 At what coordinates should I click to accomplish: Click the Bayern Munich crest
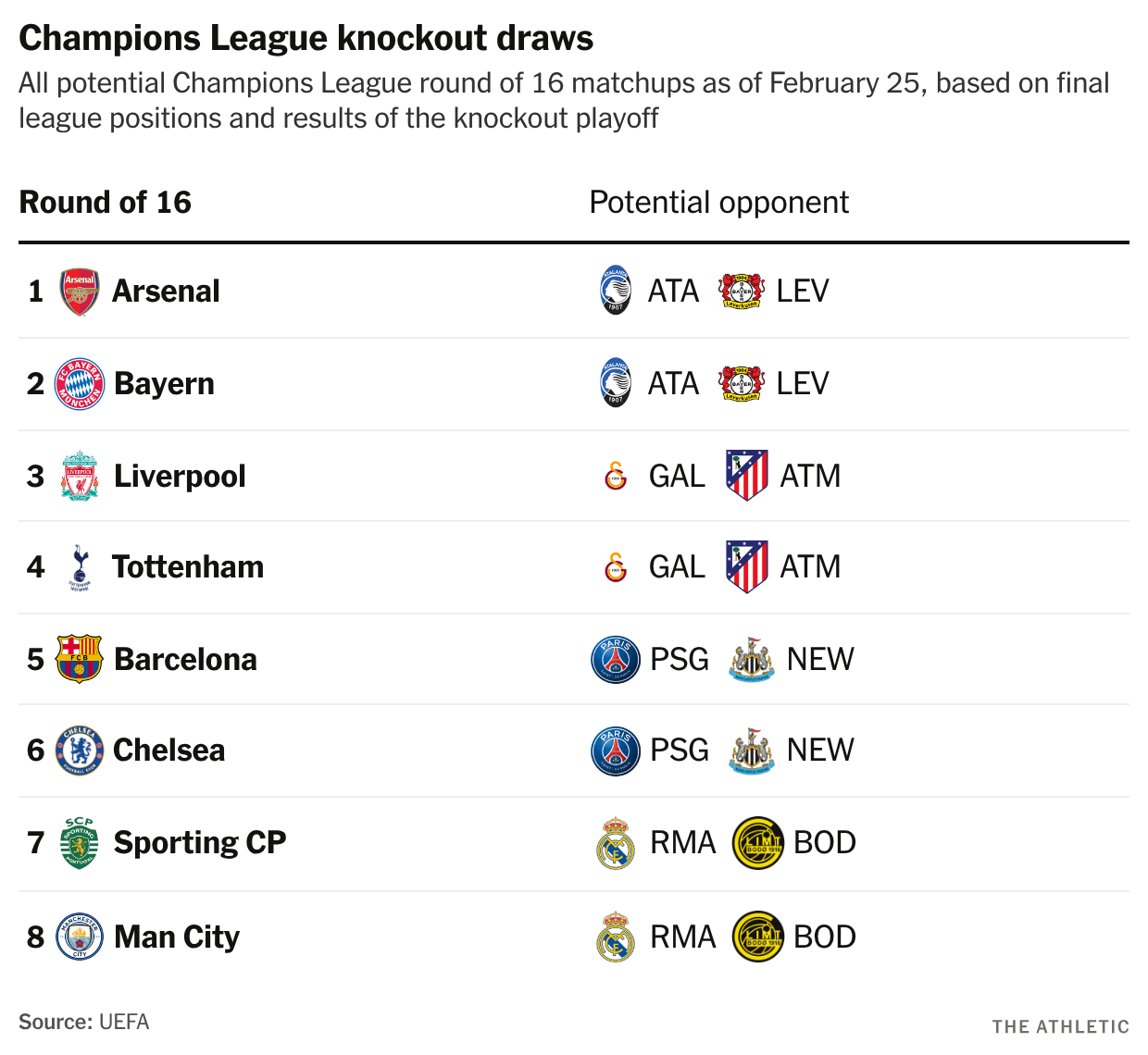pyautogui.click(x=80, y=384)
